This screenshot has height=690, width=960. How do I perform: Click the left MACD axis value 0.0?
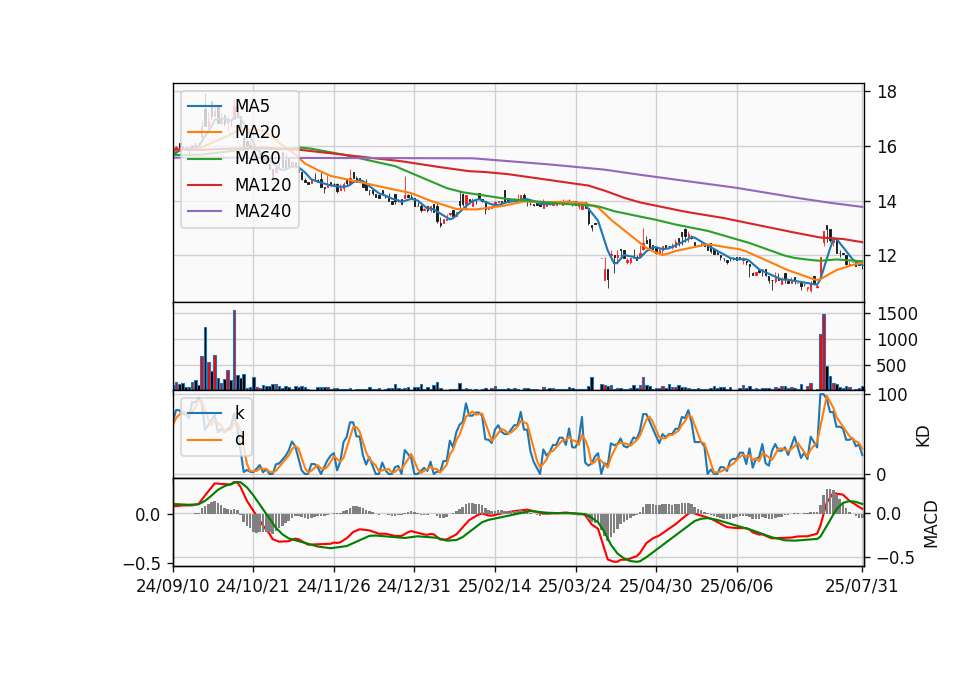(148, 515)
